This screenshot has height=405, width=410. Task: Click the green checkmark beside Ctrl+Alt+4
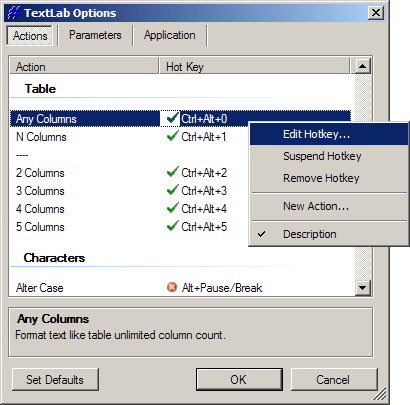click(x=172, y=208)
